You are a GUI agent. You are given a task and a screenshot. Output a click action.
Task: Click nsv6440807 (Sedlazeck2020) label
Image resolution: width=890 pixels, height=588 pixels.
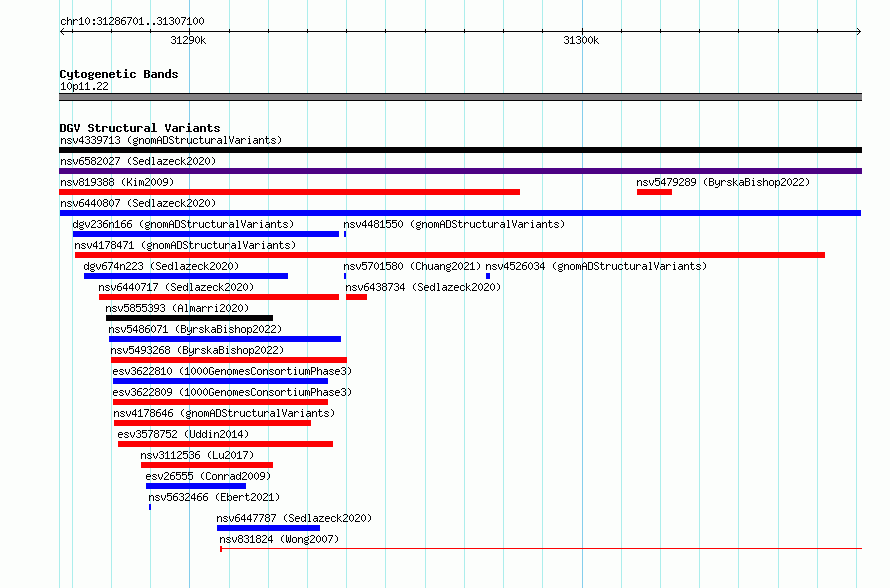click(x=138, y=203)
